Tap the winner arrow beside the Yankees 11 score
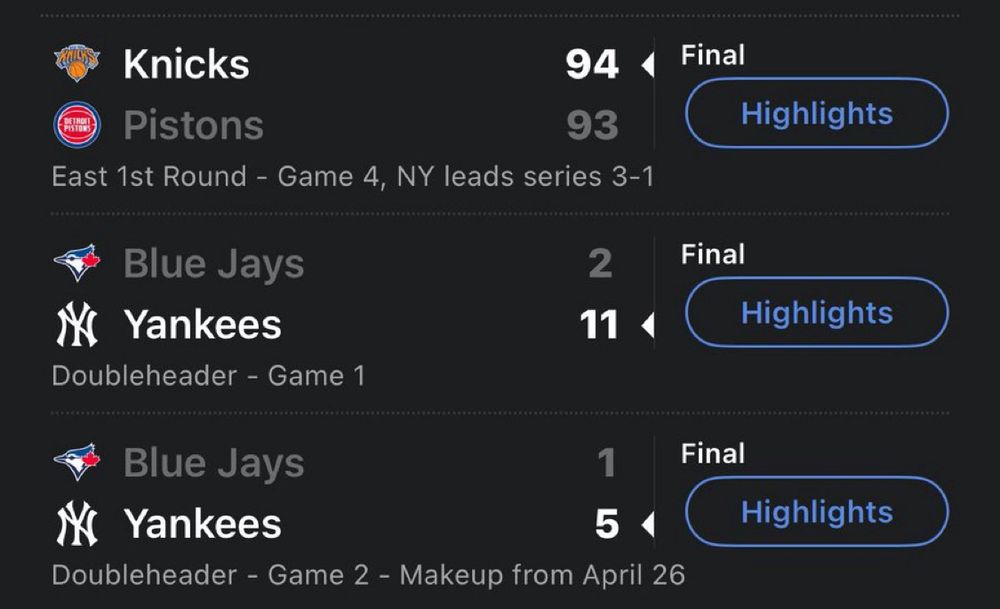This screenshot has width=1000, height=609. point(646,325)
